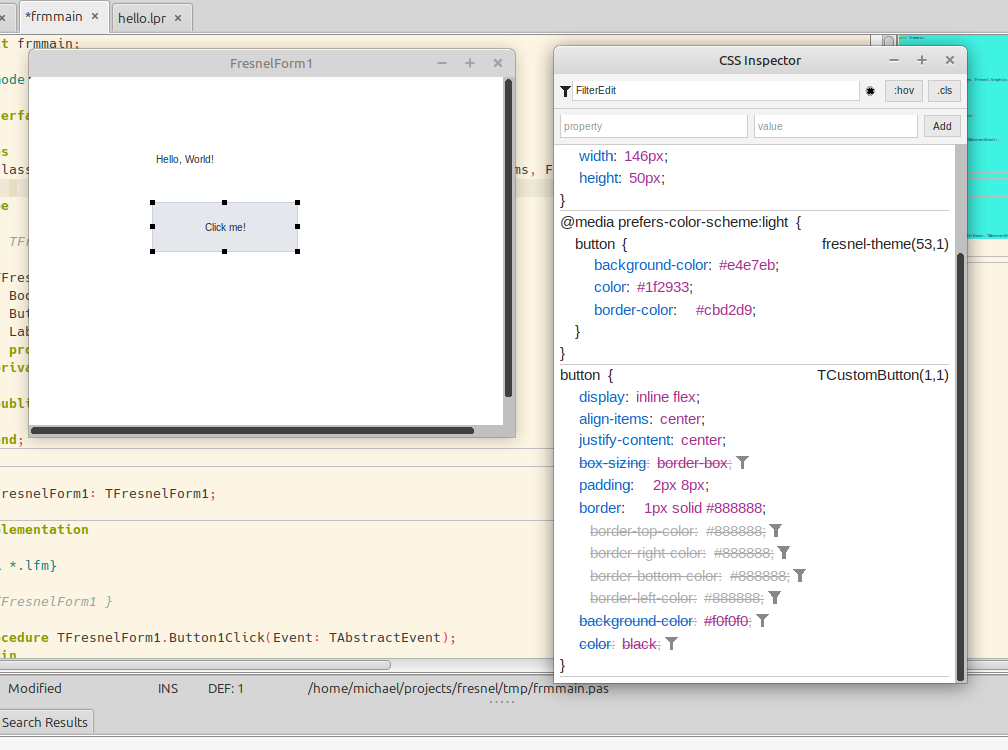Click the display value inline flex

click(665, 397)
